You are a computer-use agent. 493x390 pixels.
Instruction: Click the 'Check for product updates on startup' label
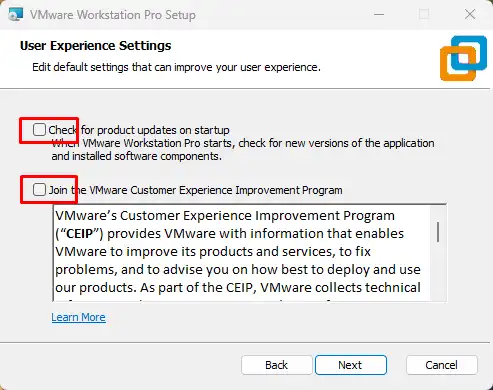tap(139, 130)
